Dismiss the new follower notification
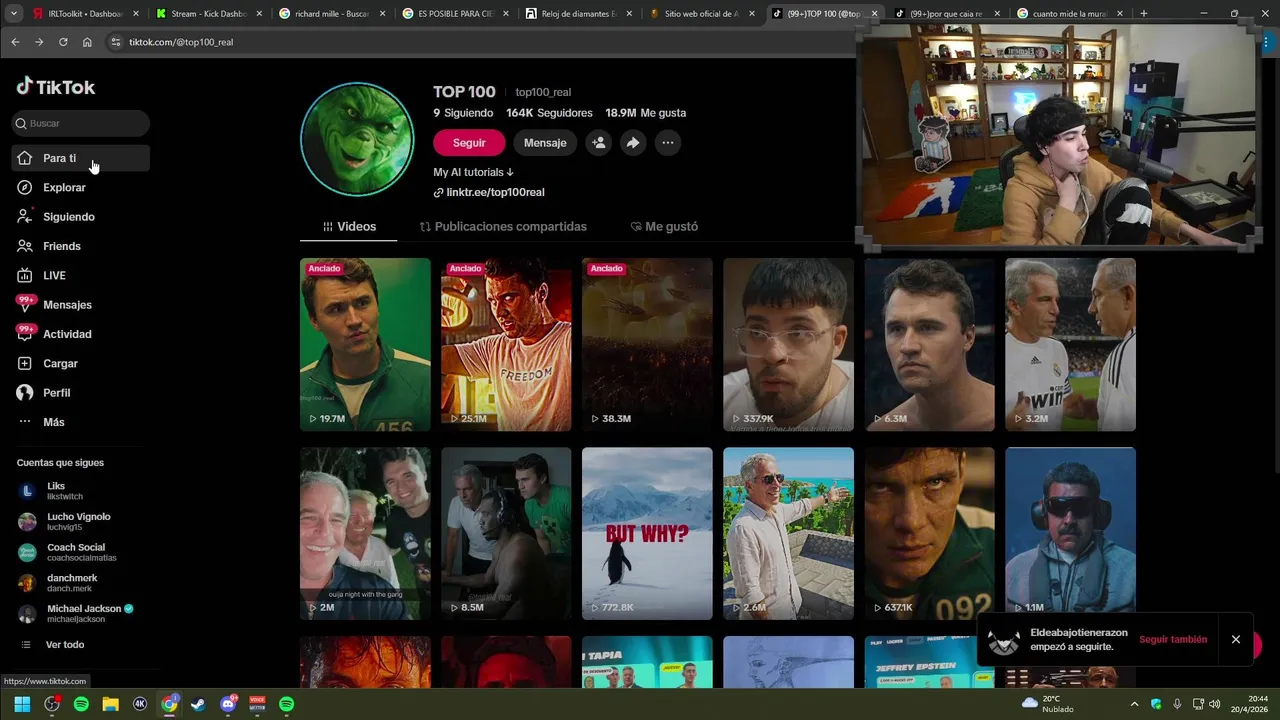The image size is (1280, 720). (x=1236, y=640)
